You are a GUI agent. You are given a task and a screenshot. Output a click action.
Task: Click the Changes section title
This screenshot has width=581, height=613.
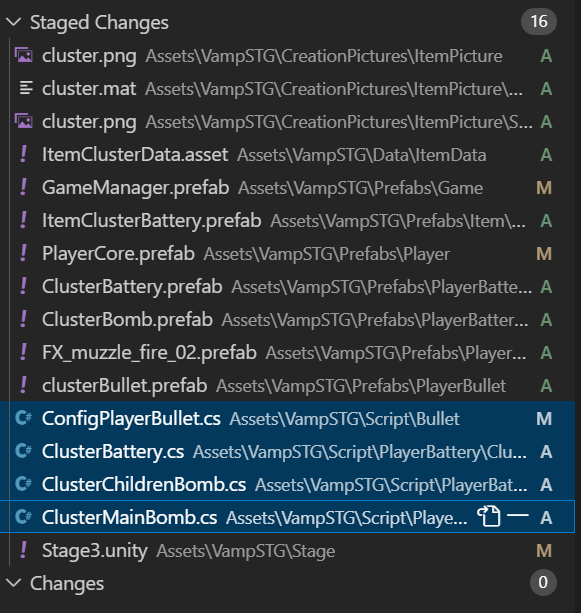(x=67, y=583)
